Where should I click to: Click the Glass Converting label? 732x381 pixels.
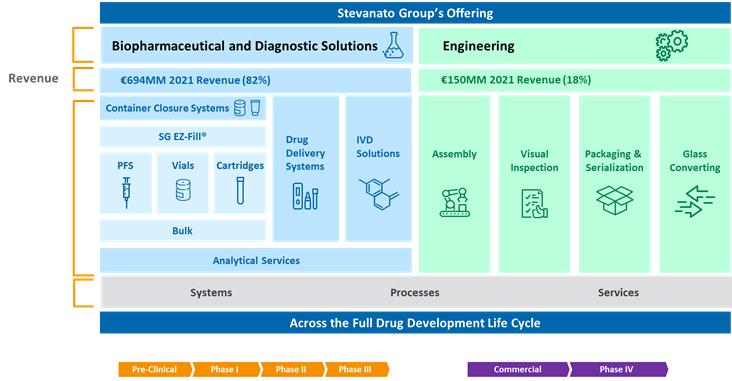(x=695, y=161)
